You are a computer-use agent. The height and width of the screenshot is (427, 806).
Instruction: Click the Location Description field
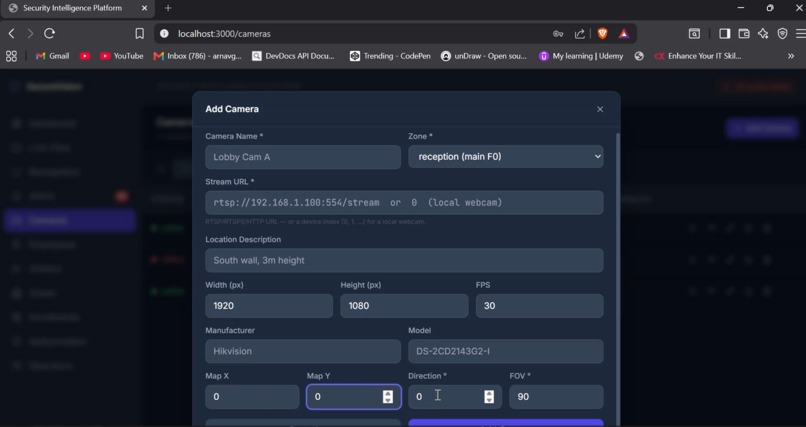[x=404, y=260]
